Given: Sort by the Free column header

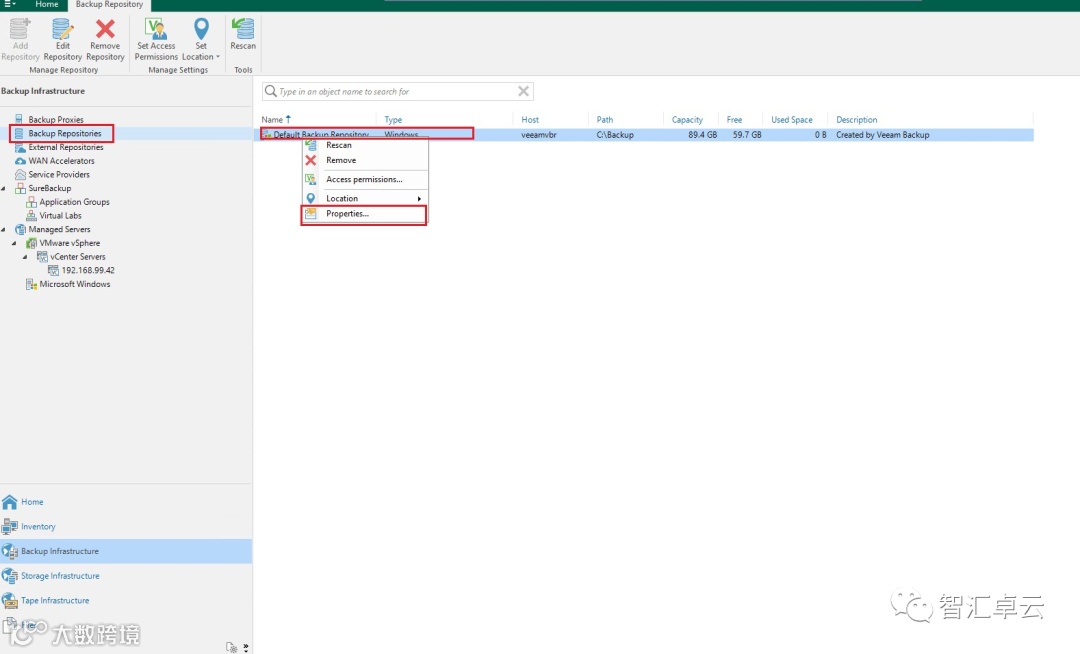Looking at the screenshot, I should point(734,120).
